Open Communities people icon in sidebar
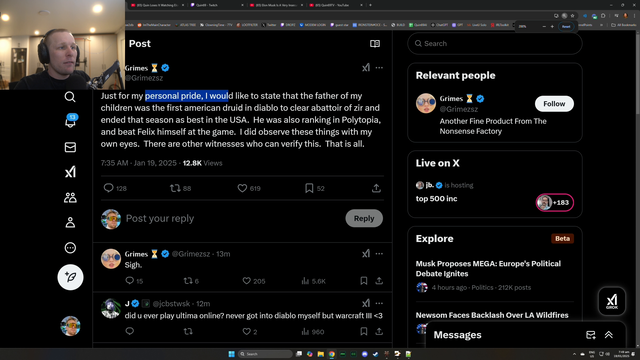 70,198
